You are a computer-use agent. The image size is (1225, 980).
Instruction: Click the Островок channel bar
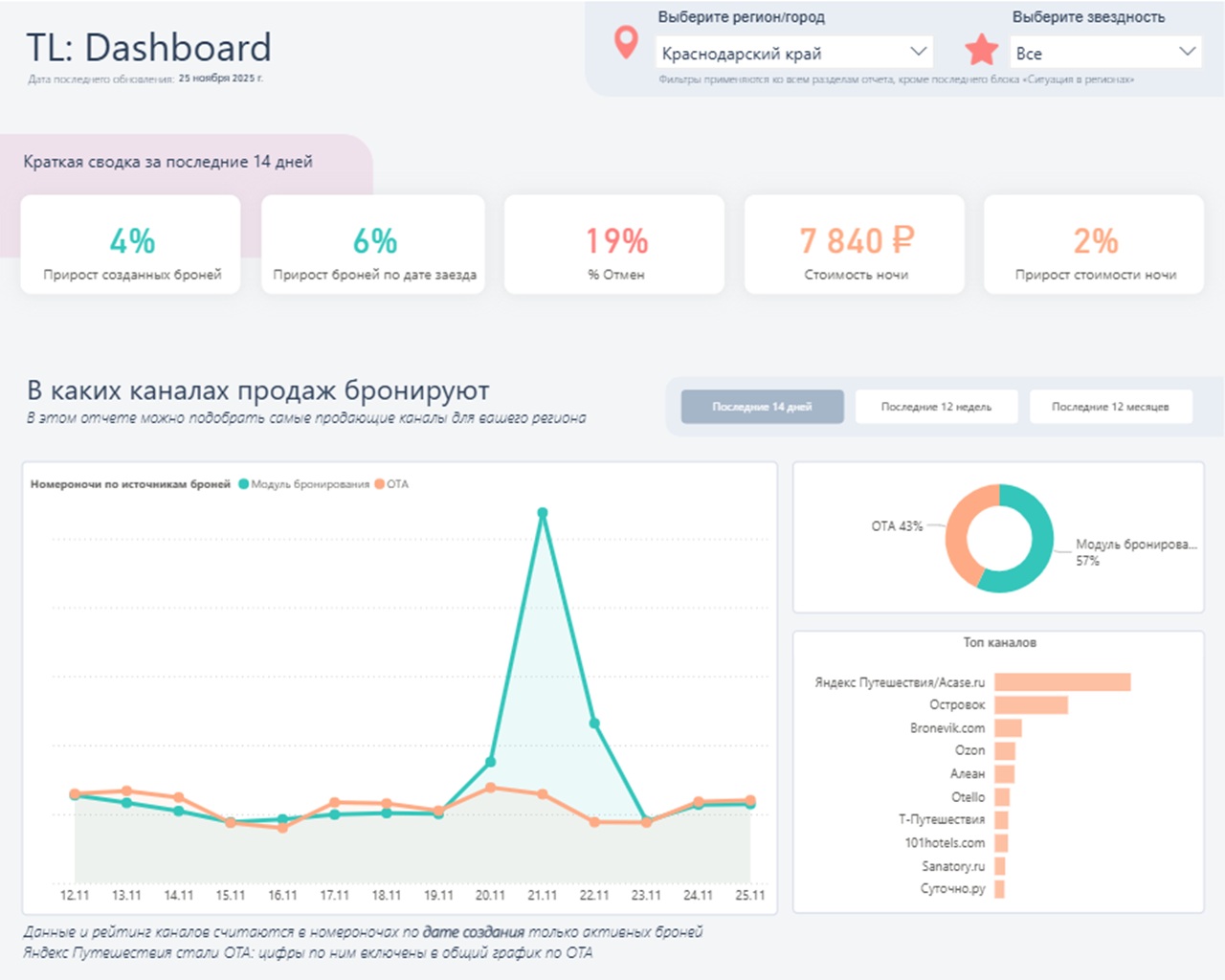[1031, 705]
